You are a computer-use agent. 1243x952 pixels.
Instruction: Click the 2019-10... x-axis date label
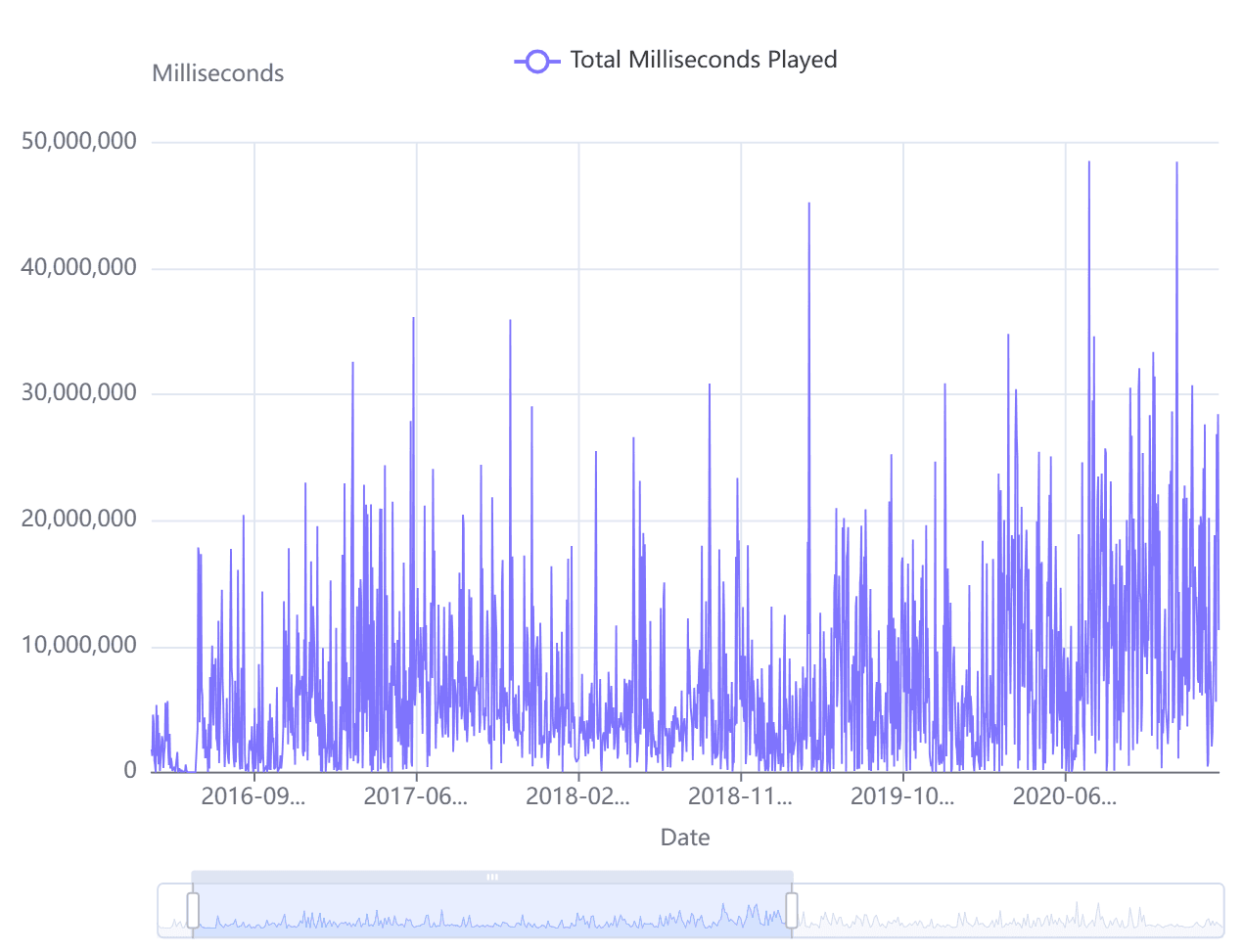(902, 796)
